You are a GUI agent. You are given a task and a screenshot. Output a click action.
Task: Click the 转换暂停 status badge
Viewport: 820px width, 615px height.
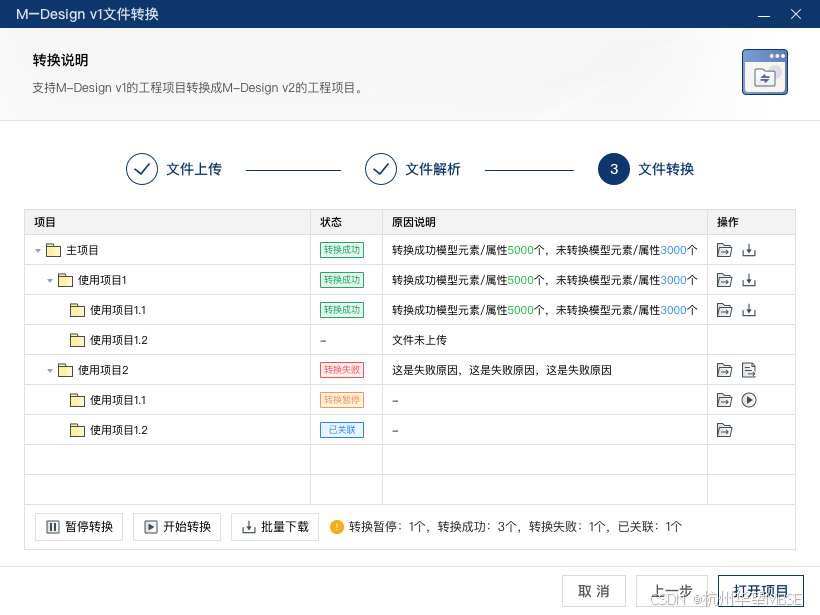(x=342, y=400)
